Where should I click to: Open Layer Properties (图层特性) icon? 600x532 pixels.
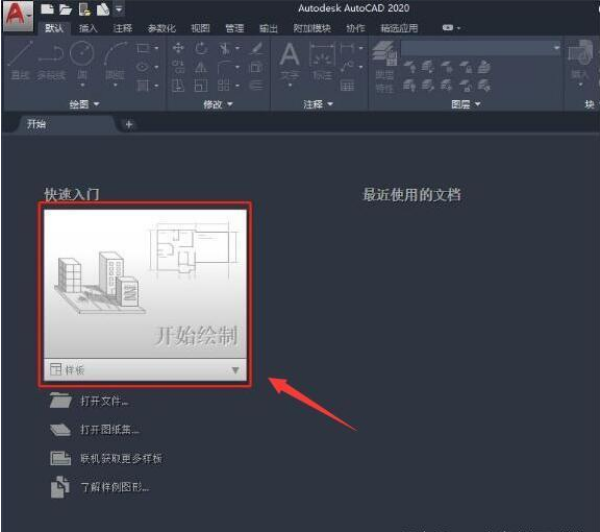click(x=384, y=62)
